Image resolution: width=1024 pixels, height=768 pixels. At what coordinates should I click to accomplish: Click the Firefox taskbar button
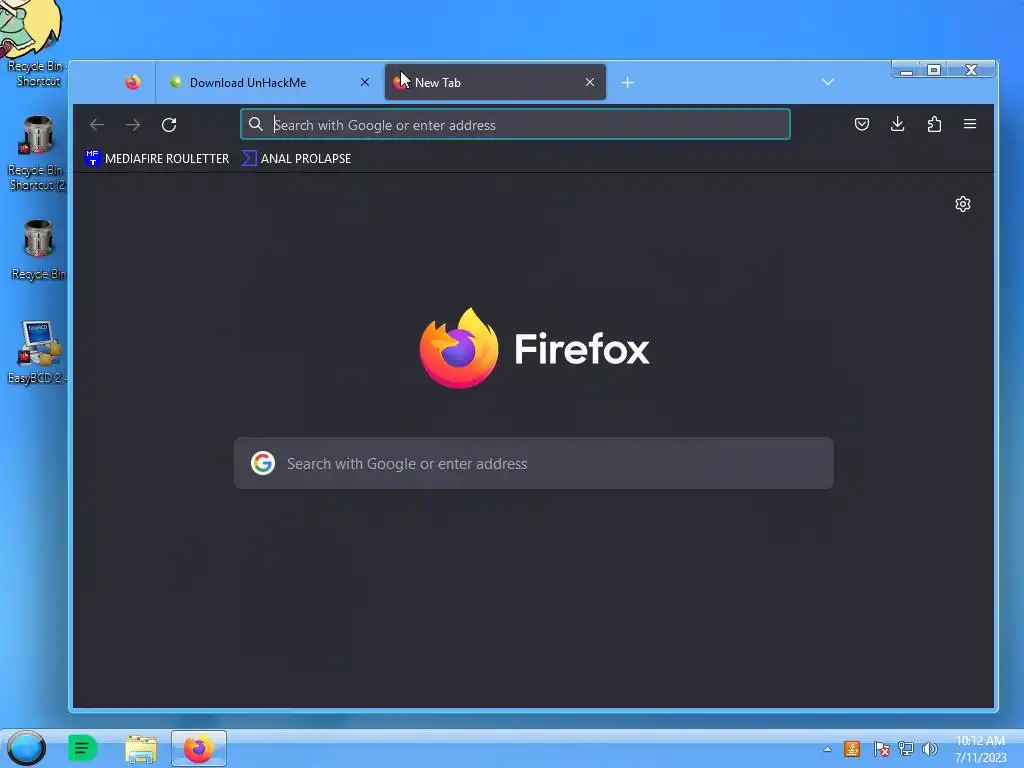199,748
